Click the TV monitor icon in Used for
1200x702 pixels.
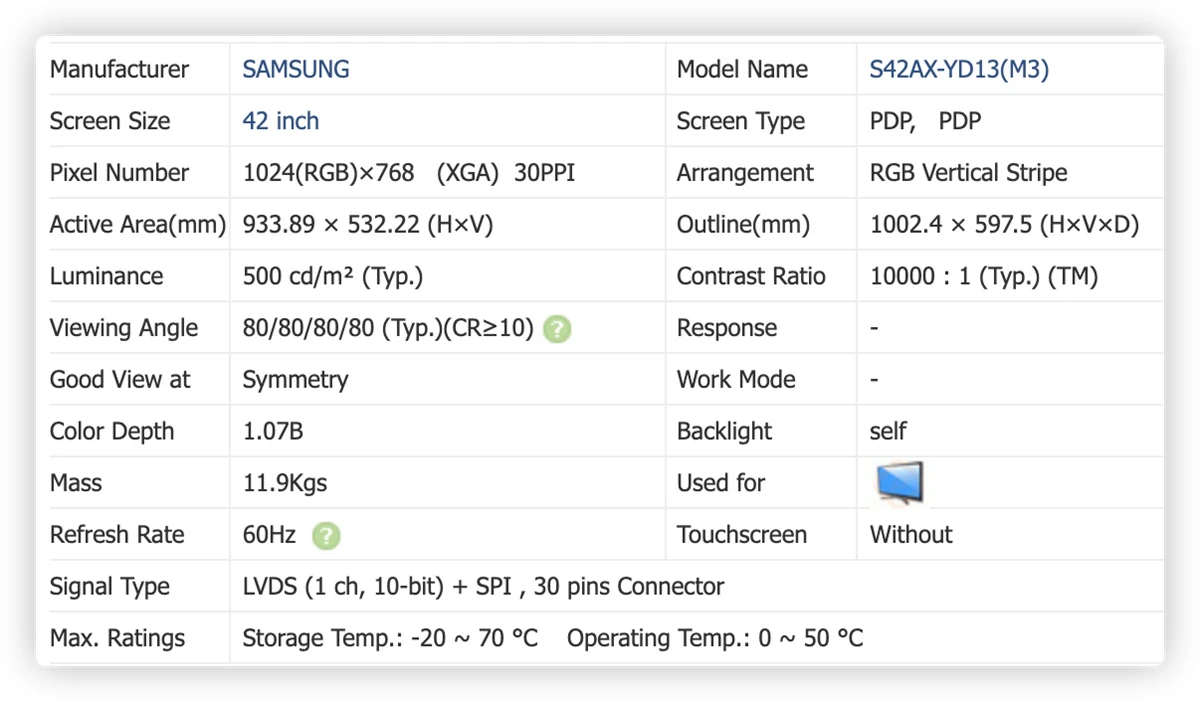(898, 483)
